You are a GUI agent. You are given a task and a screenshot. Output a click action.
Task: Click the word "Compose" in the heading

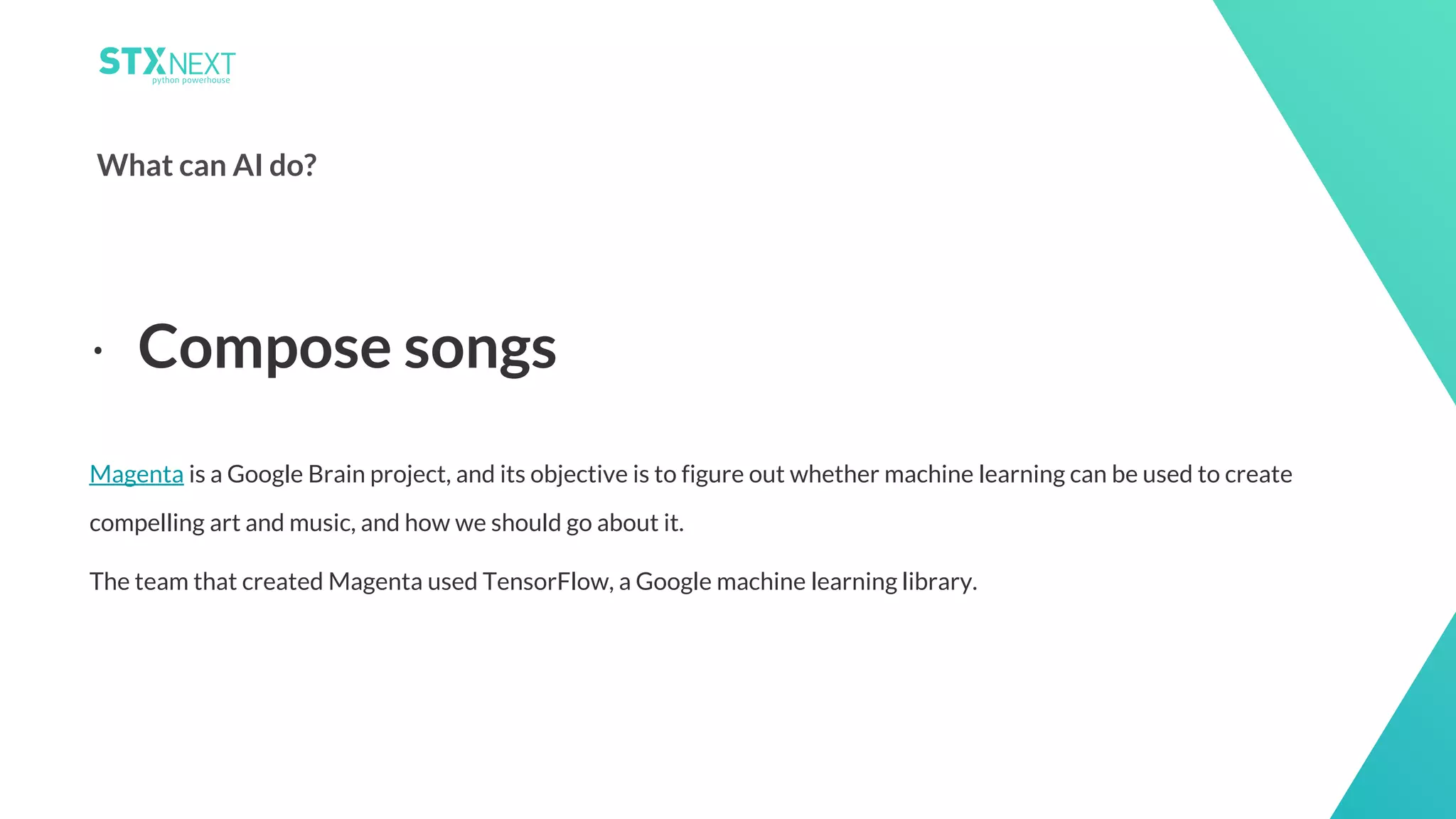(264, 348)
